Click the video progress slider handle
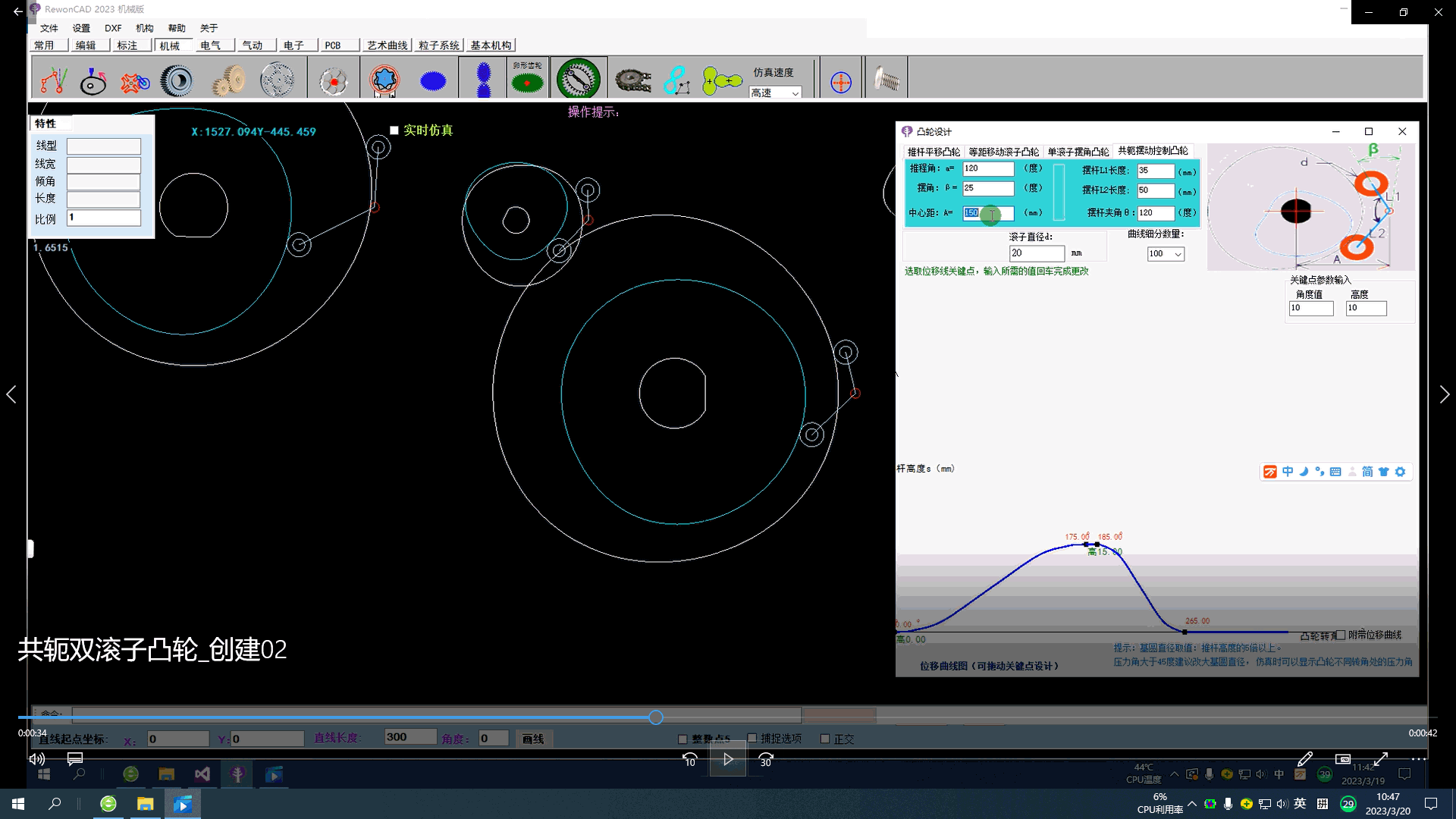 coord(656,717)
